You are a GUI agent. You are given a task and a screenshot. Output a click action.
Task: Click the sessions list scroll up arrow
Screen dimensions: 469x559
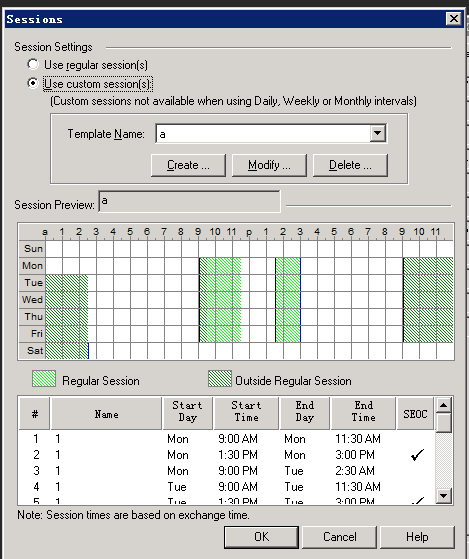(443, 405)
